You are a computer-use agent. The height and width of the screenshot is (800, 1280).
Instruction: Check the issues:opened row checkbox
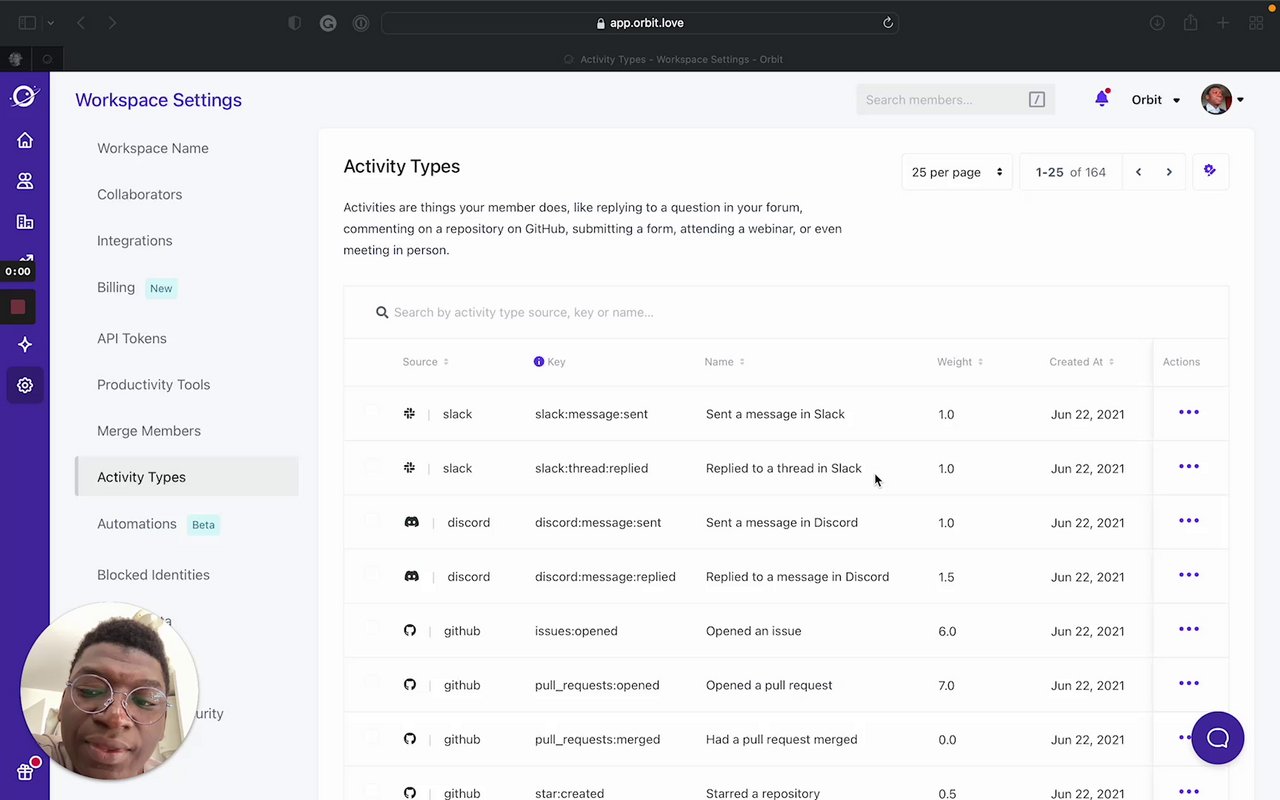tap(372, 629)
